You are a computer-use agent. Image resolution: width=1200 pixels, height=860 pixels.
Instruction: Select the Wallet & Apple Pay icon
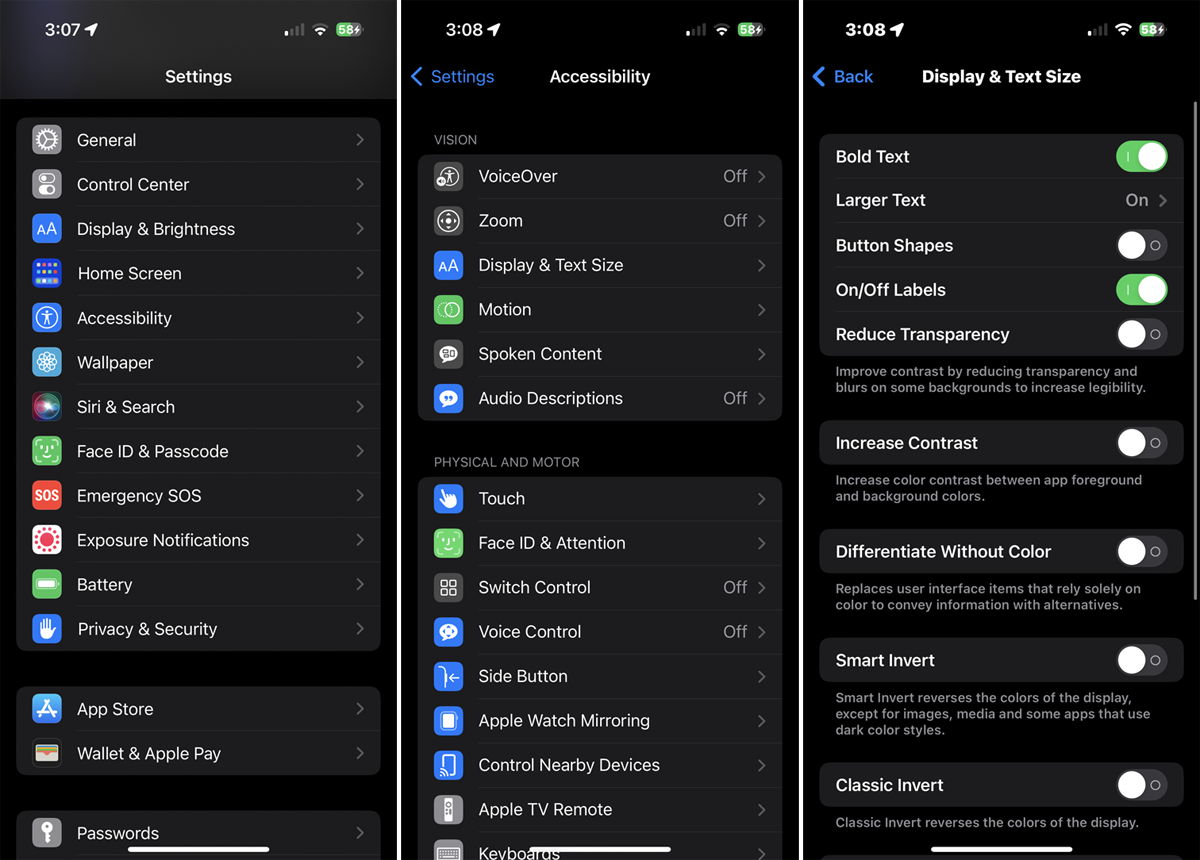(x=47, y=754)
